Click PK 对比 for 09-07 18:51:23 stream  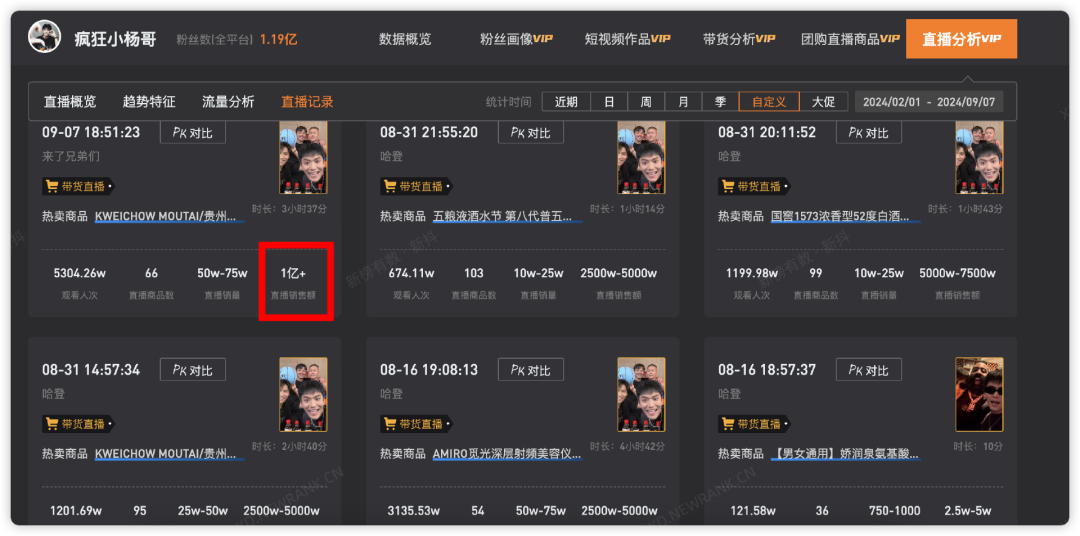193,132
